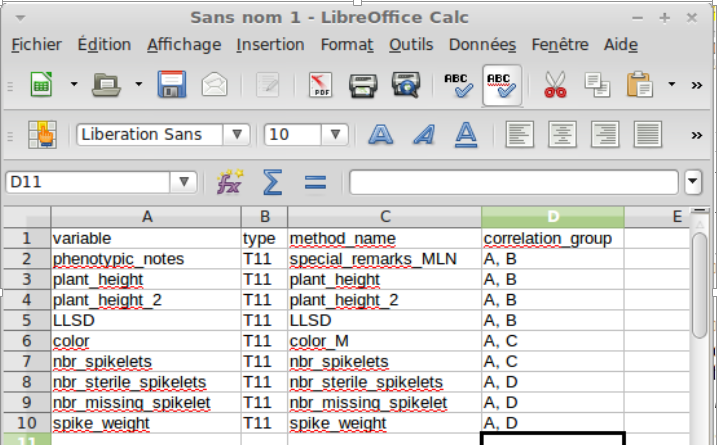This screenshot has height=445, width=717.
Task: Show more standard toolbar buttons
Action: tap(697, 86)
